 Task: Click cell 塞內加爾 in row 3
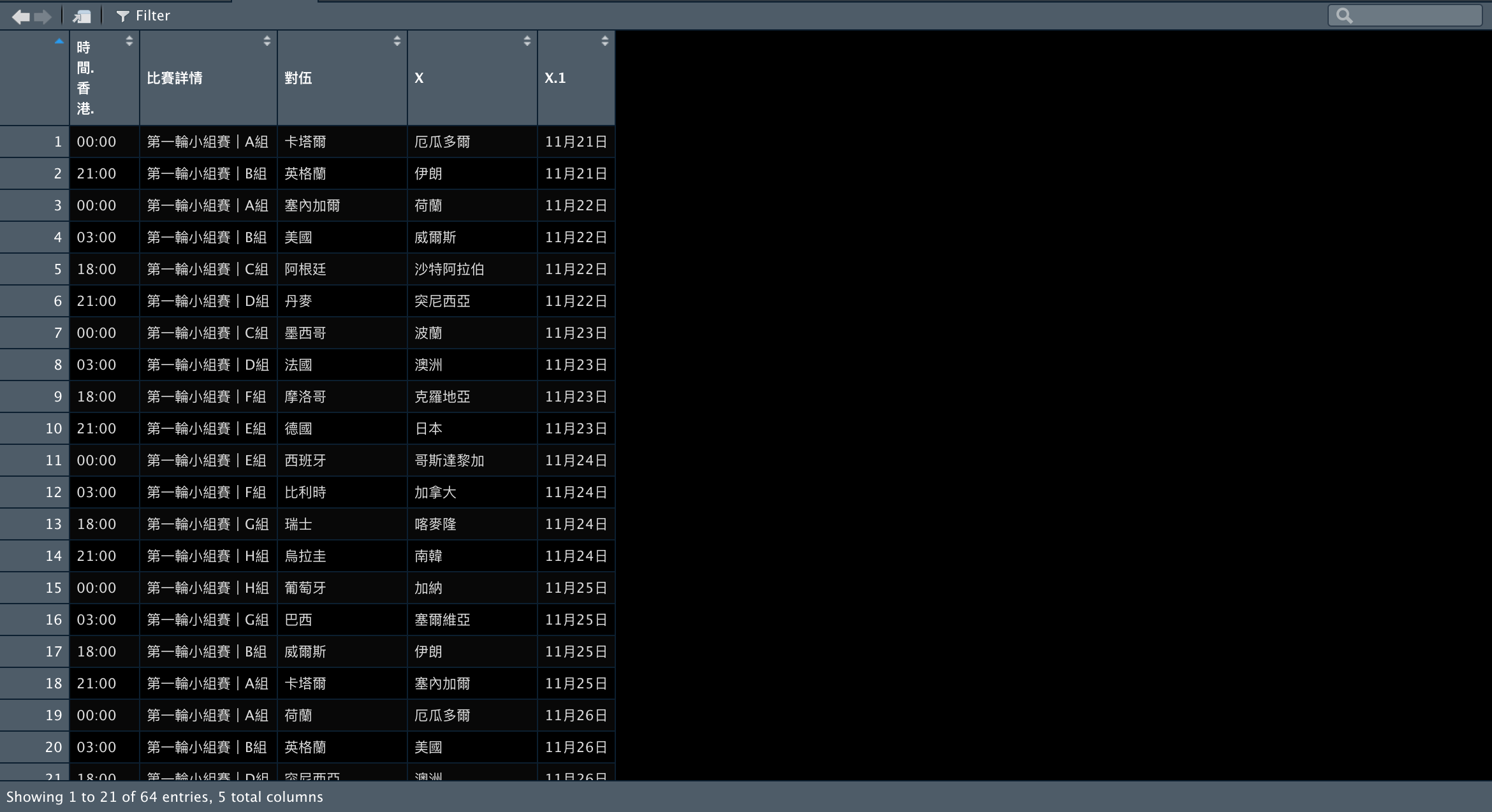click(342, 205)
